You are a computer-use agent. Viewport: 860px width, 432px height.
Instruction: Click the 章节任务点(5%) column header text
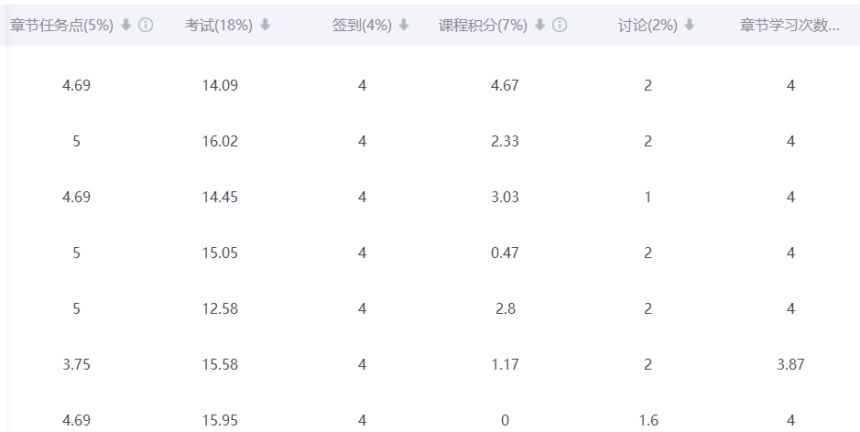tap(61, 24)
